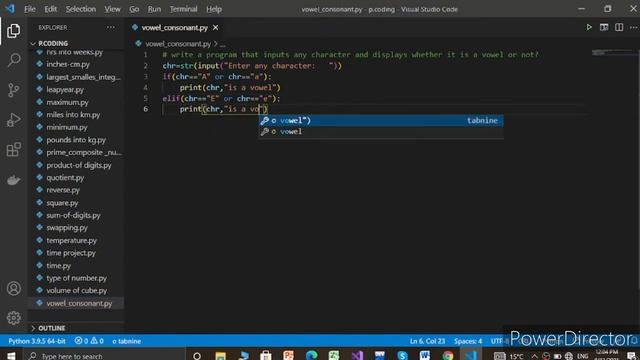The width and height of the screenshot is (640, 360).
Task: Open maximum.py file
Action: point(67,102)
